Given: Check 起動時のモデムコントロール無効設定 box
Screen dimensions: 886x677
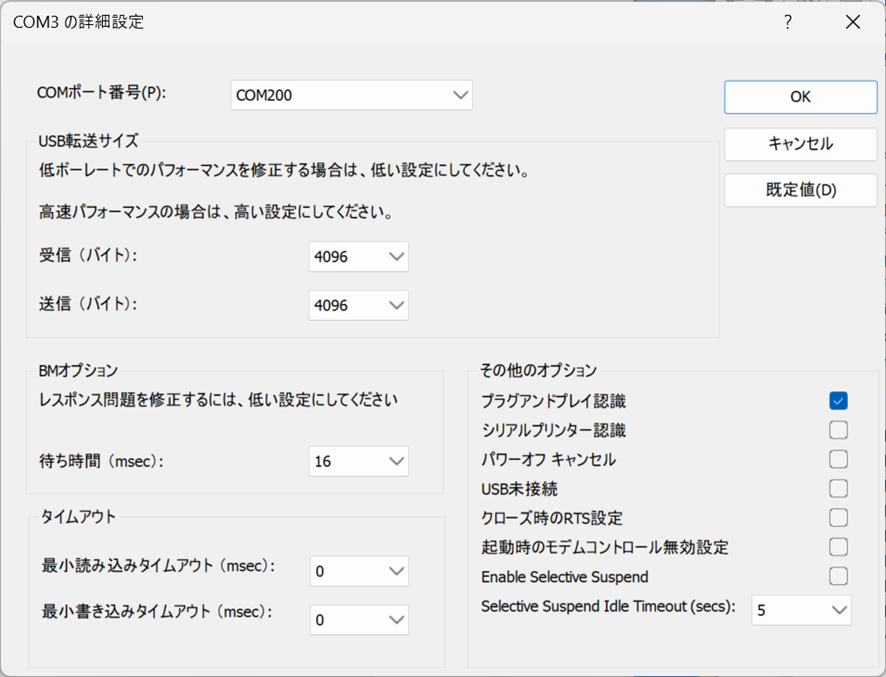Looking at the screenshot, I should coord(838,547).
